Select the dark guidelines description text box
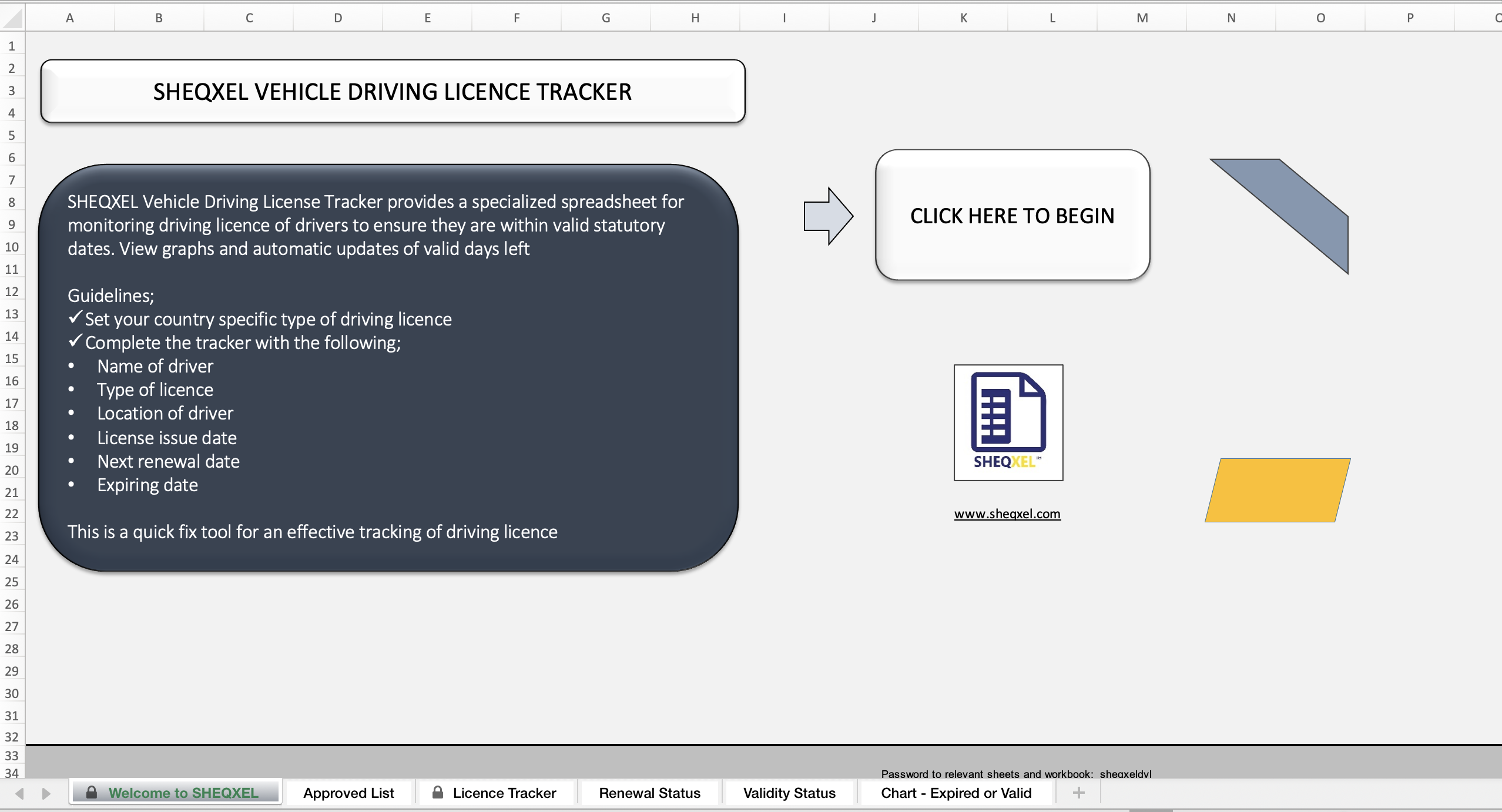Image resolution: width=1502 pixels, height=812 pixels. coord(388,368)
